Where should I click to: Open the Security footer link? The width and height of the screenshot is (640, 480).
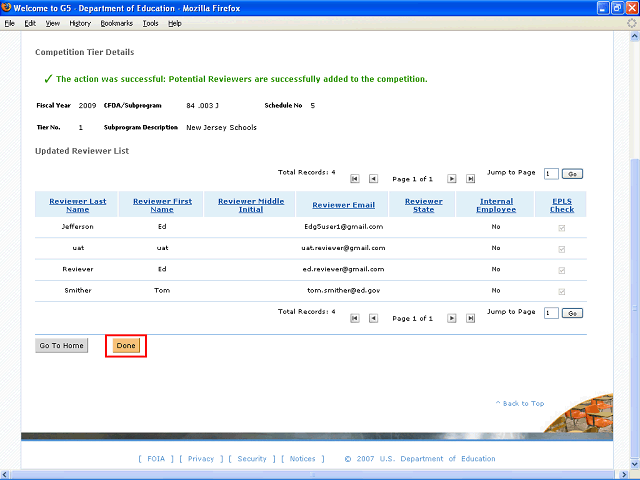click(x=252, y=459)
